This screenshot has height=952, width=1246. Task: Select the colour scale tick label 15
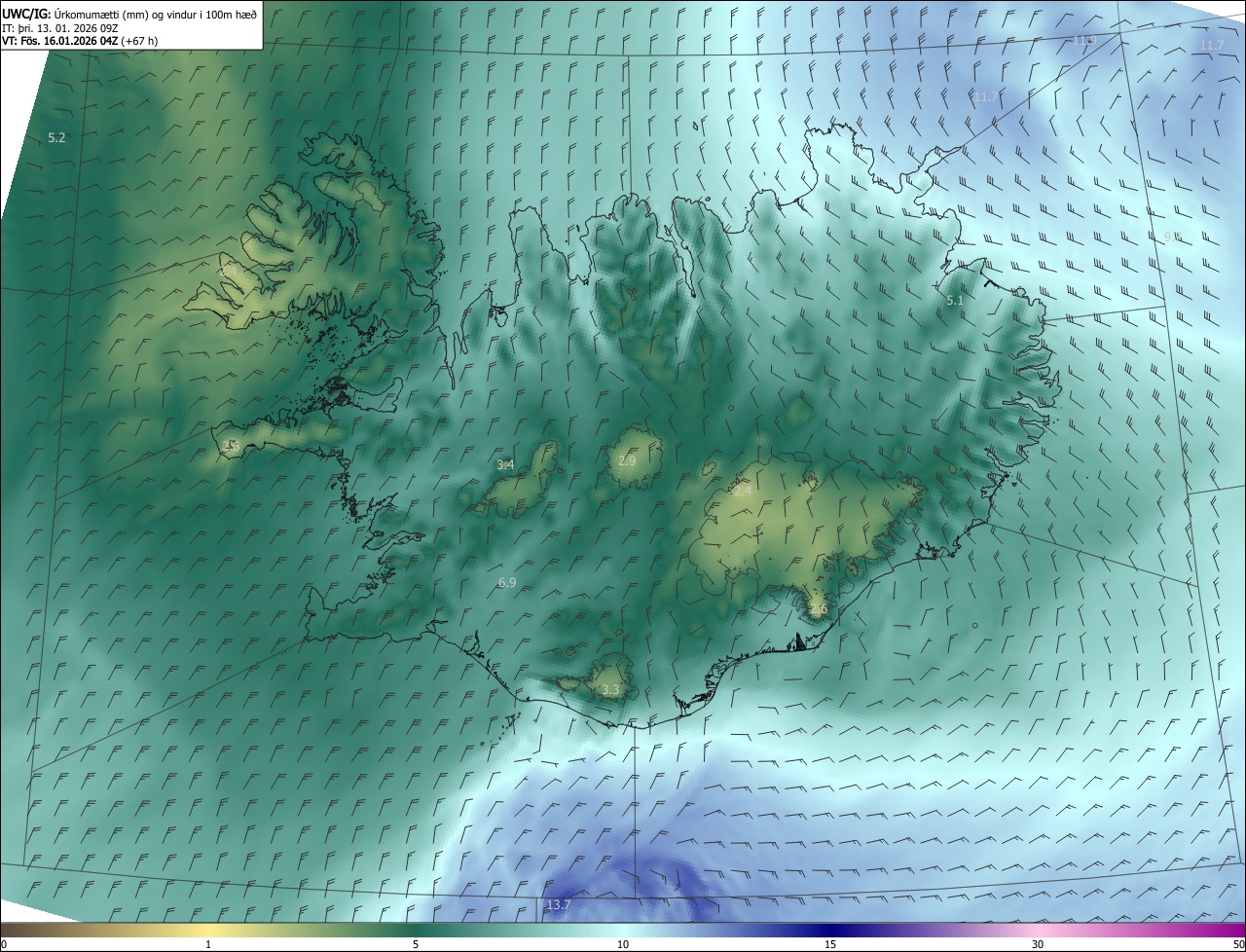pyautogui.click(x=830, y=944)
